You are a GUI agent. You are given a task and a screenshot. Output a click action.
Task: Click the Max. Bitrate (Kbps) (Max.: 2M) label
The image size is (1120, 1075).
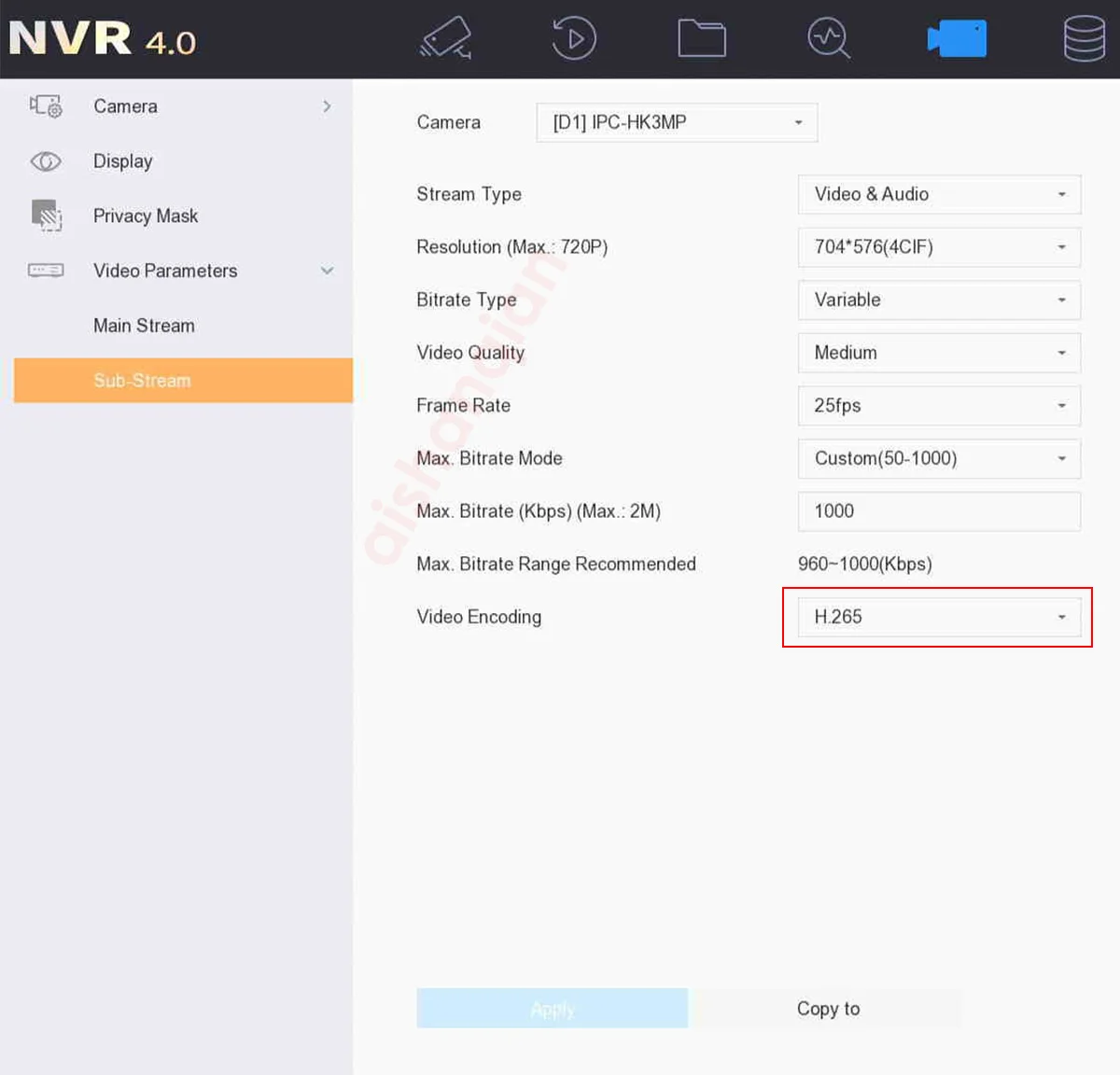point(539,511)
